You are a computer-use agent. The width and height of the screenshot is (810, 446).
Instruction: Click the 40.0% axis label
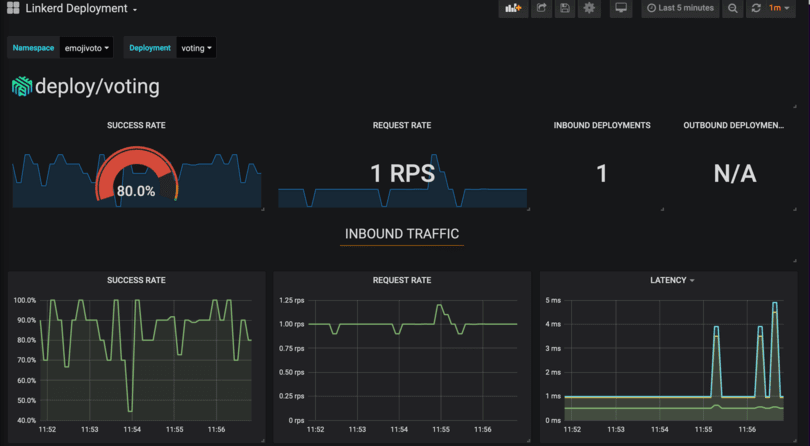[x=26, y=420]
